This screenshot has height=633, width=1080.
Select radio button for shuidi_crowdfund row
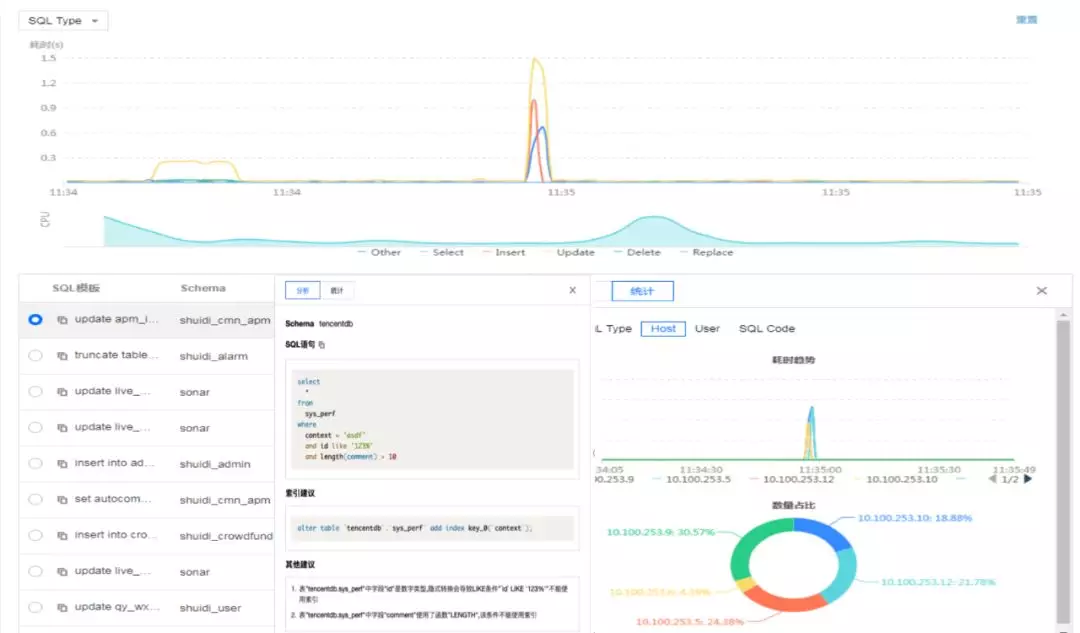36,536
